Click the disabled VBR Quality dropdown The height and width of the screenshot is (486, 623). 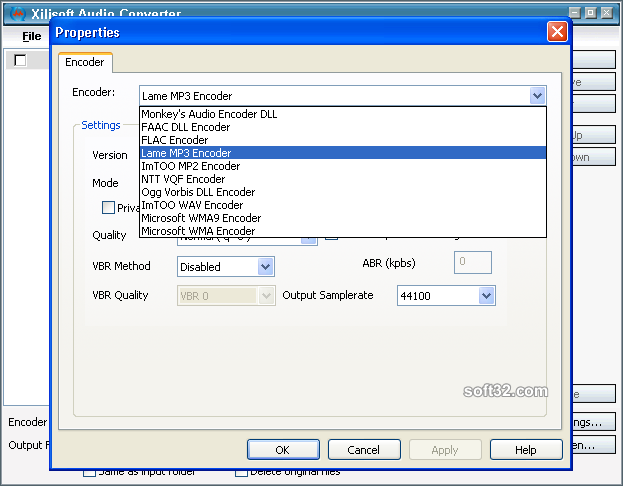(x=226, y=296)
